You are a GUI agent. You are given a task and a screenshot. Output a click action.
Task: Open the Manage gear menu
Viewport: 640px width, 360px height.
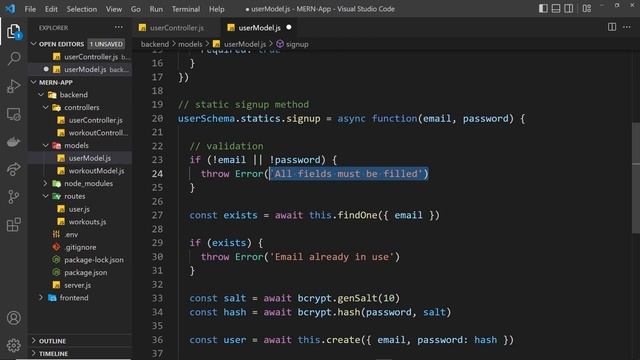[13, 345]
